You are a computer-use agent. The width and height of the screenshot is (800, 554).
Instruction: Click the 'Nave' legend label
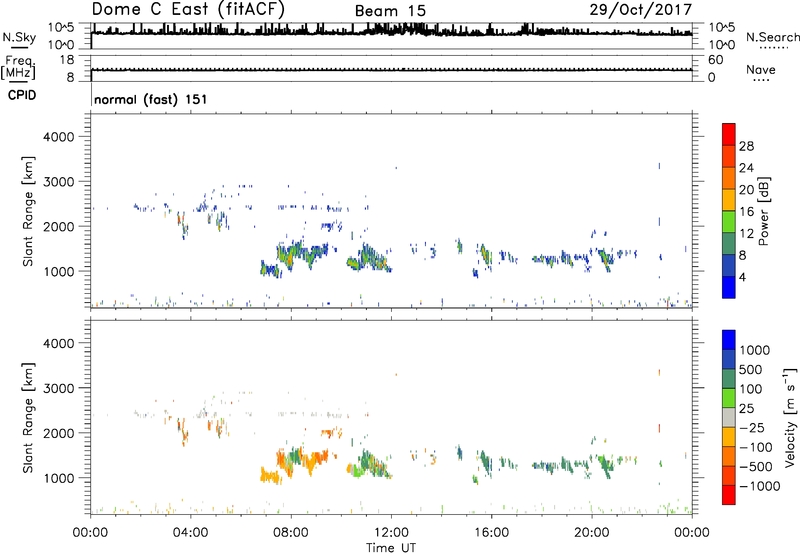[x=761, y=69]
